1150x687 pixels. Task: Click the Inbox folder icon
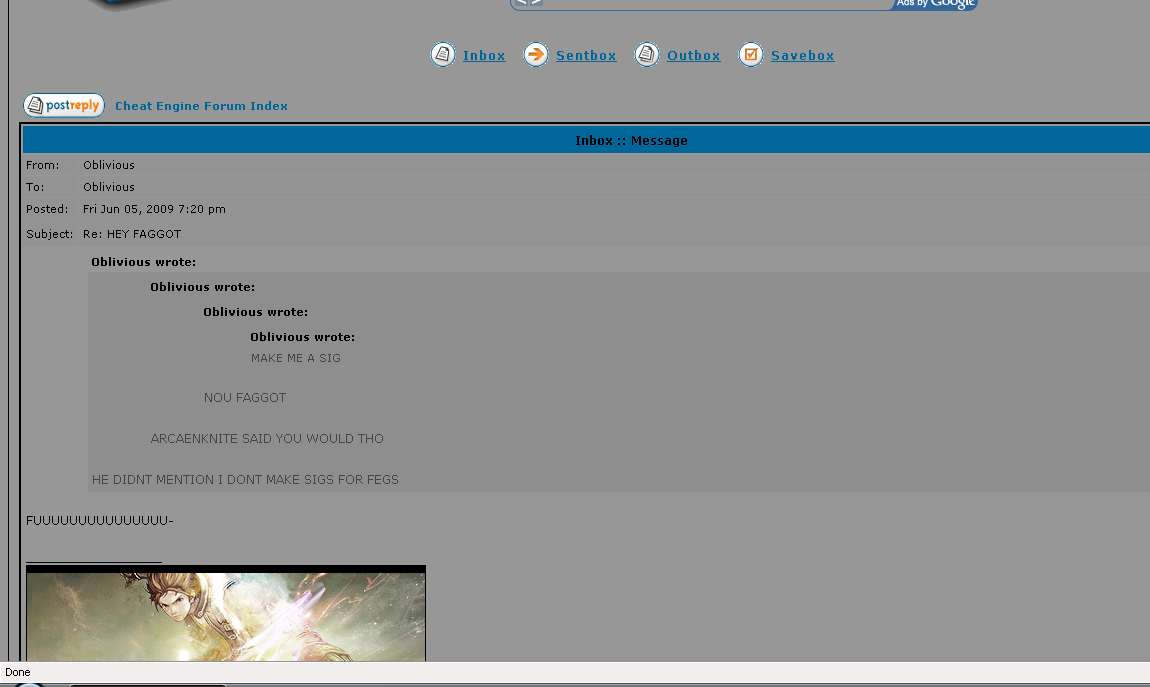click(442, 55)
